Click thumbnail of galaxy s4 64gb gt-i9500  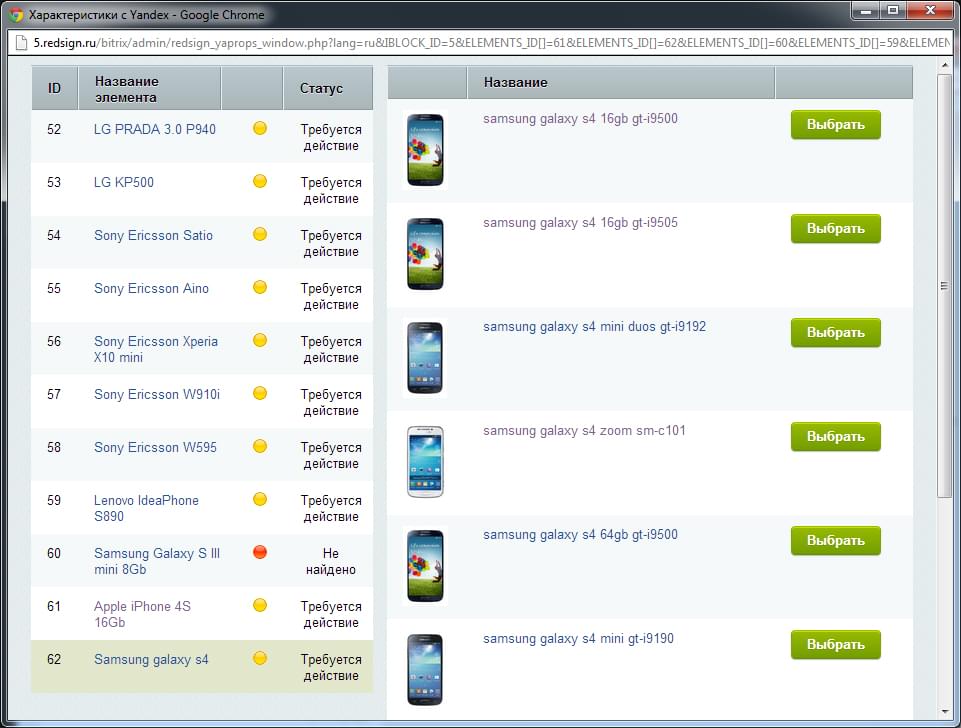(425, 566)
